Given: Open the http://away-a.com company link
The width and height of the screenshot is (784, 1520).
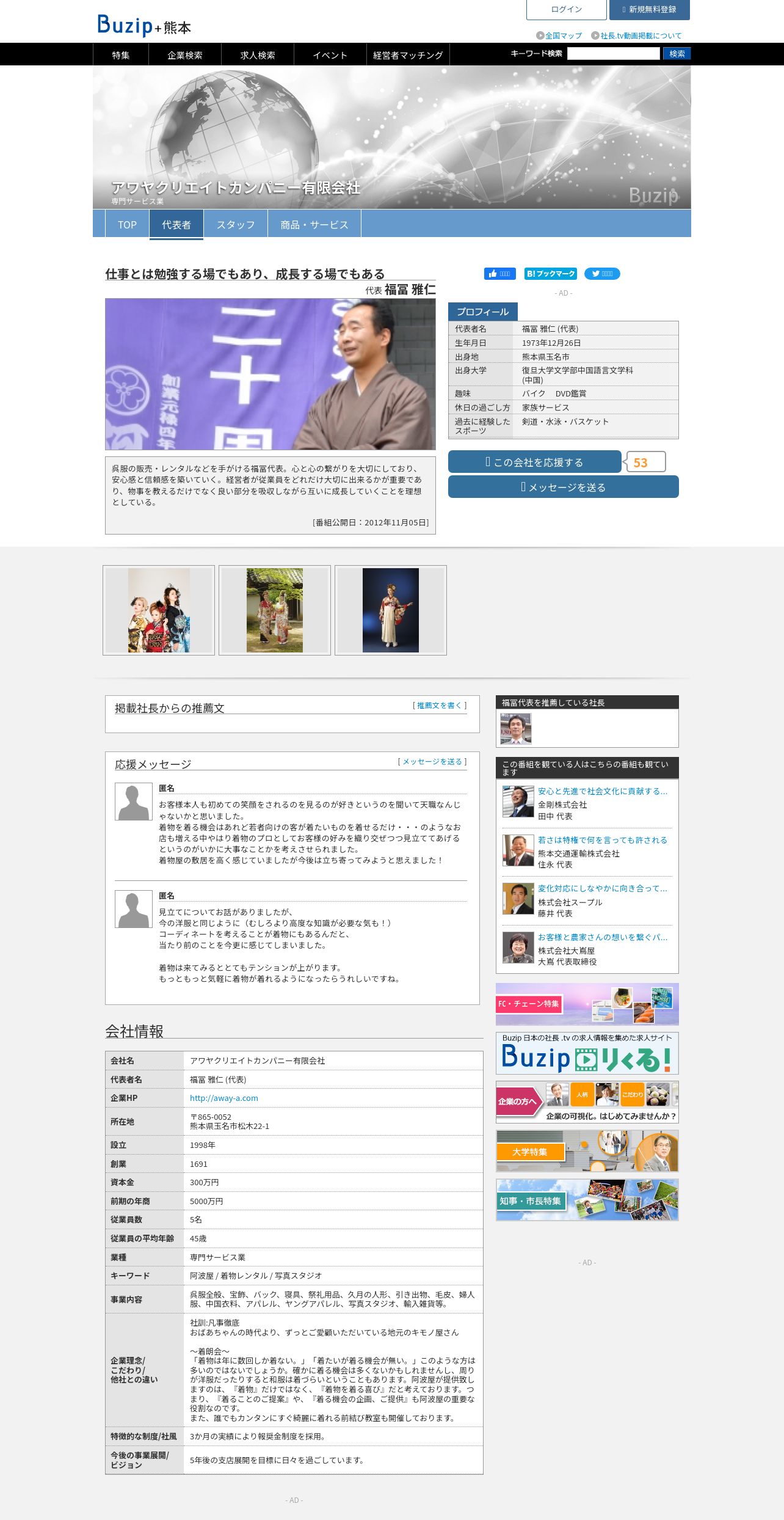Looking at the screenshot, I should pos(224,1098).
